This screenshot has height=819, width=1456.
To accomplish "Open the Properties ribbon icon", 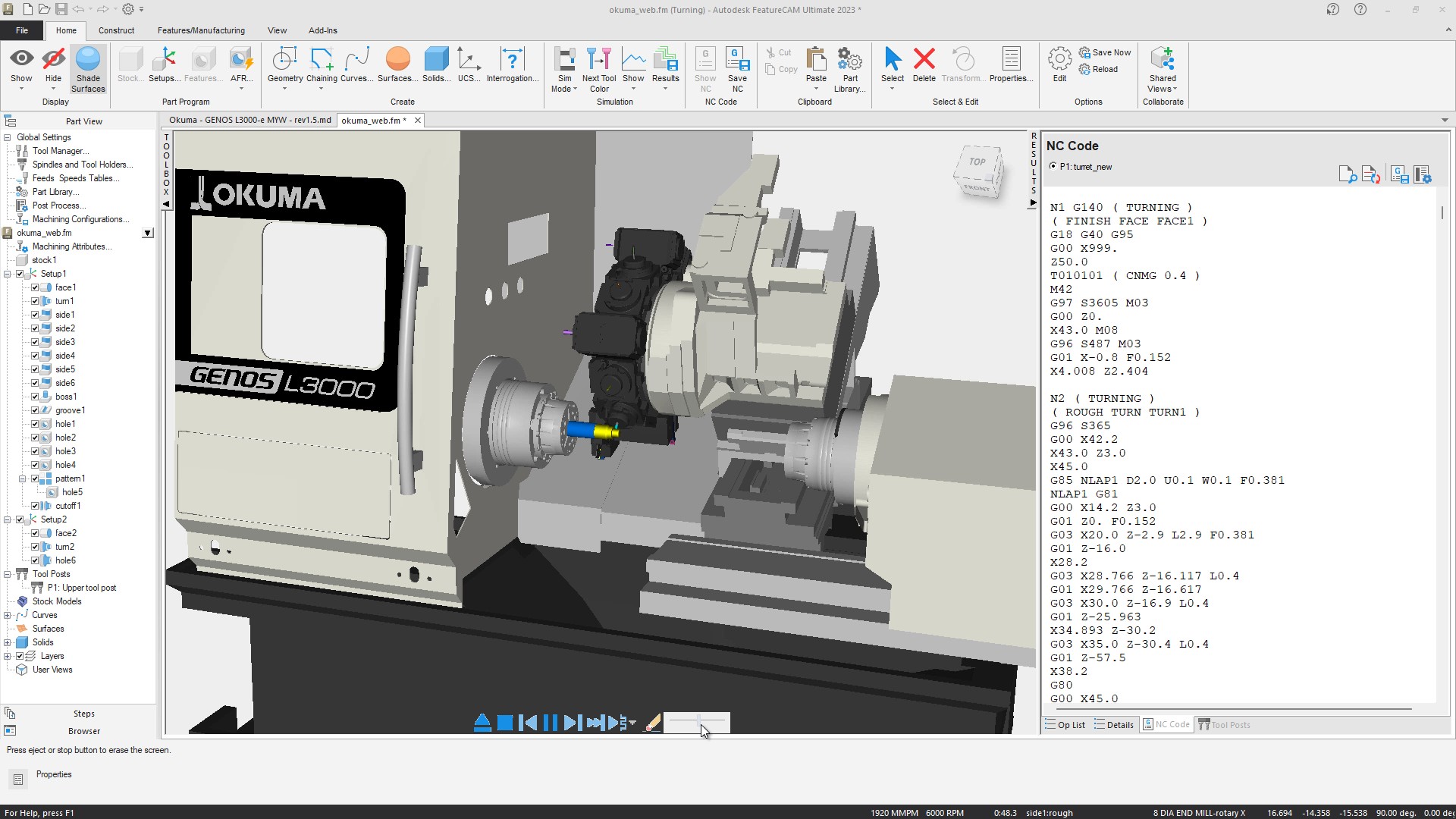I will (x=1011, y=64).
